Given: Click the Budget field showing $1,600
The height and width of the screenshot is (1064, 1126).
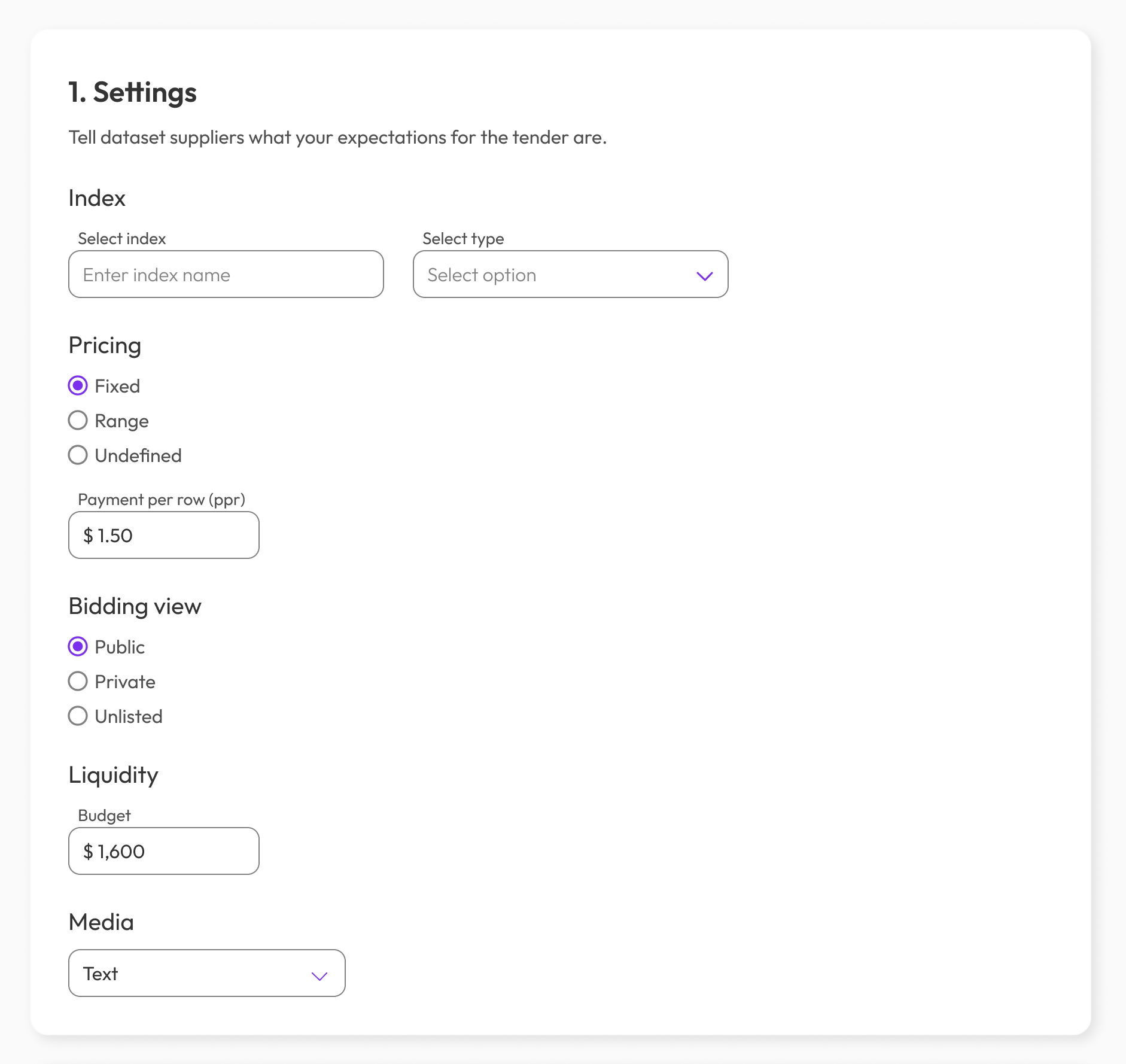Looking at the screenshot, I should [164, 851].
